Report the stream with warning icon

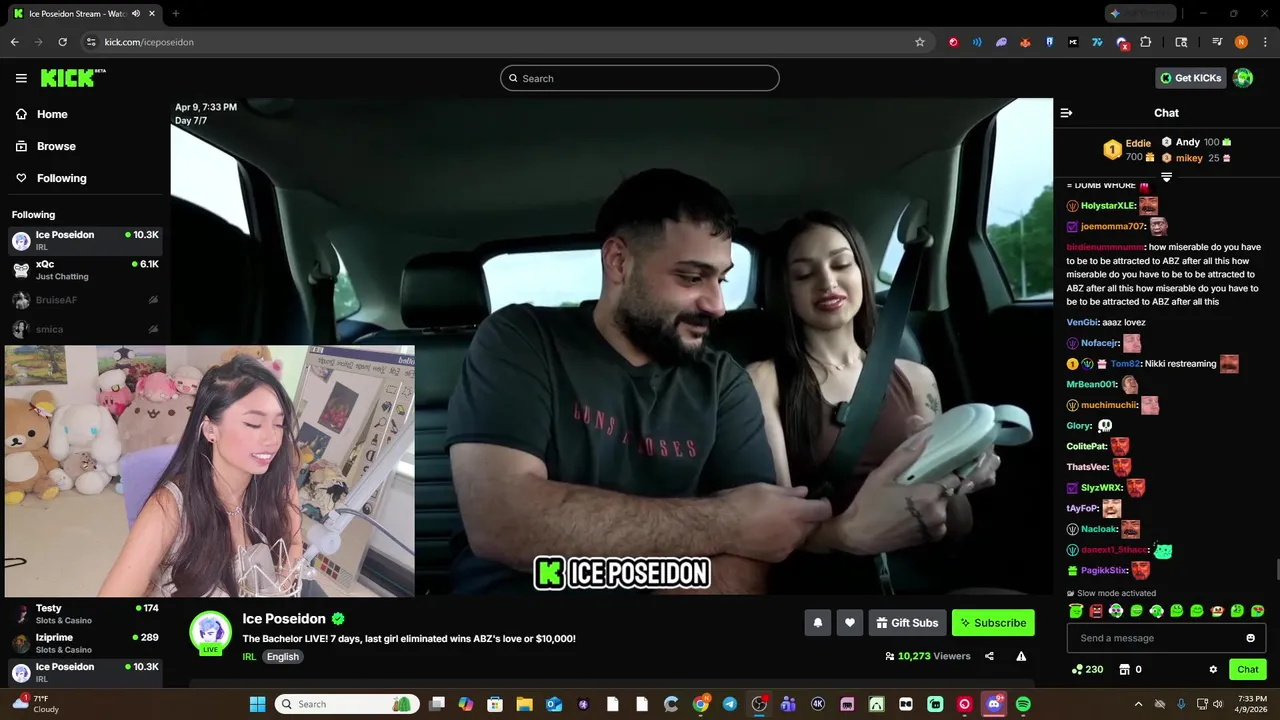[x=1021, y=656]
